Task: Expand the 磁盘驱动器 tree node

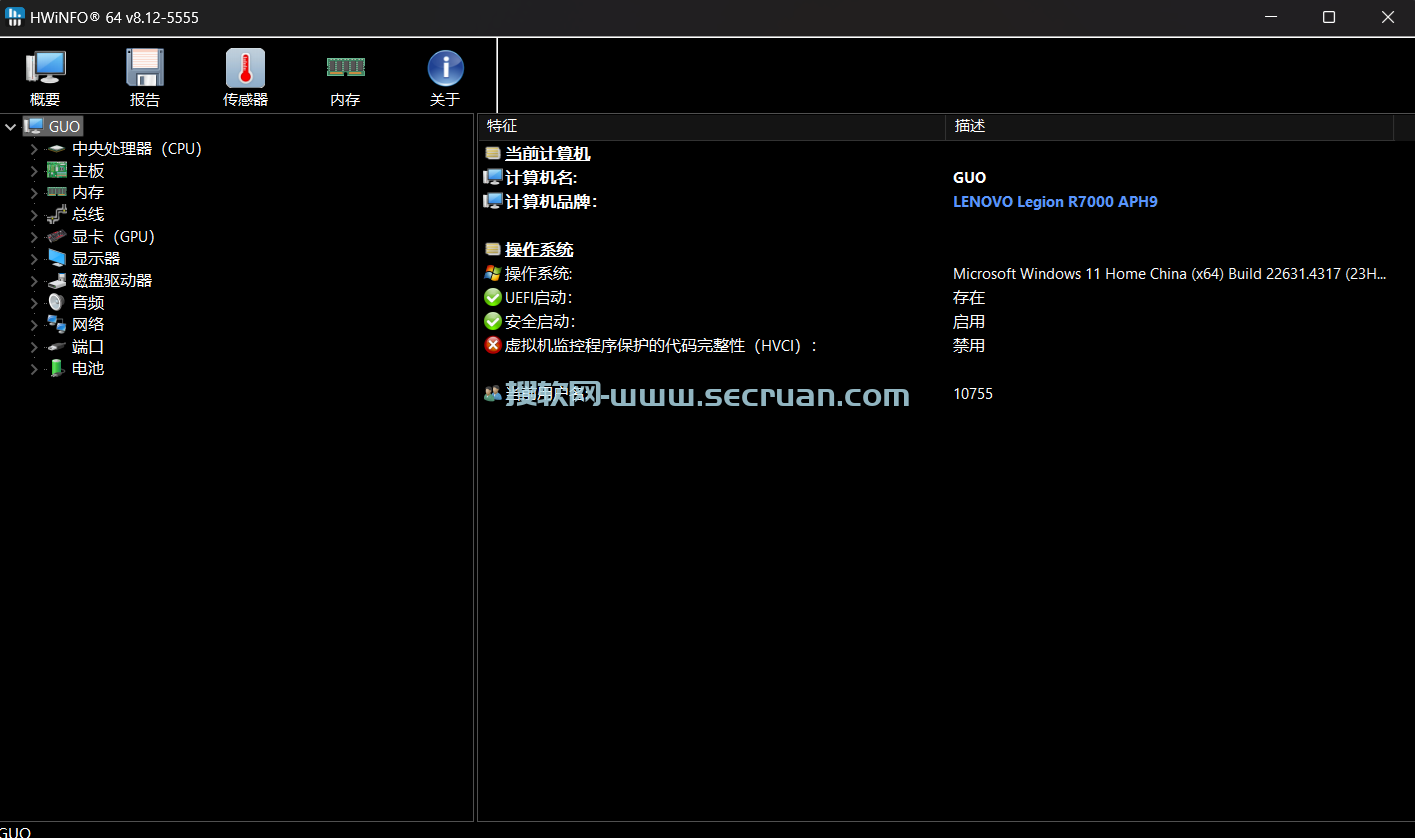Action: [34, 281]
